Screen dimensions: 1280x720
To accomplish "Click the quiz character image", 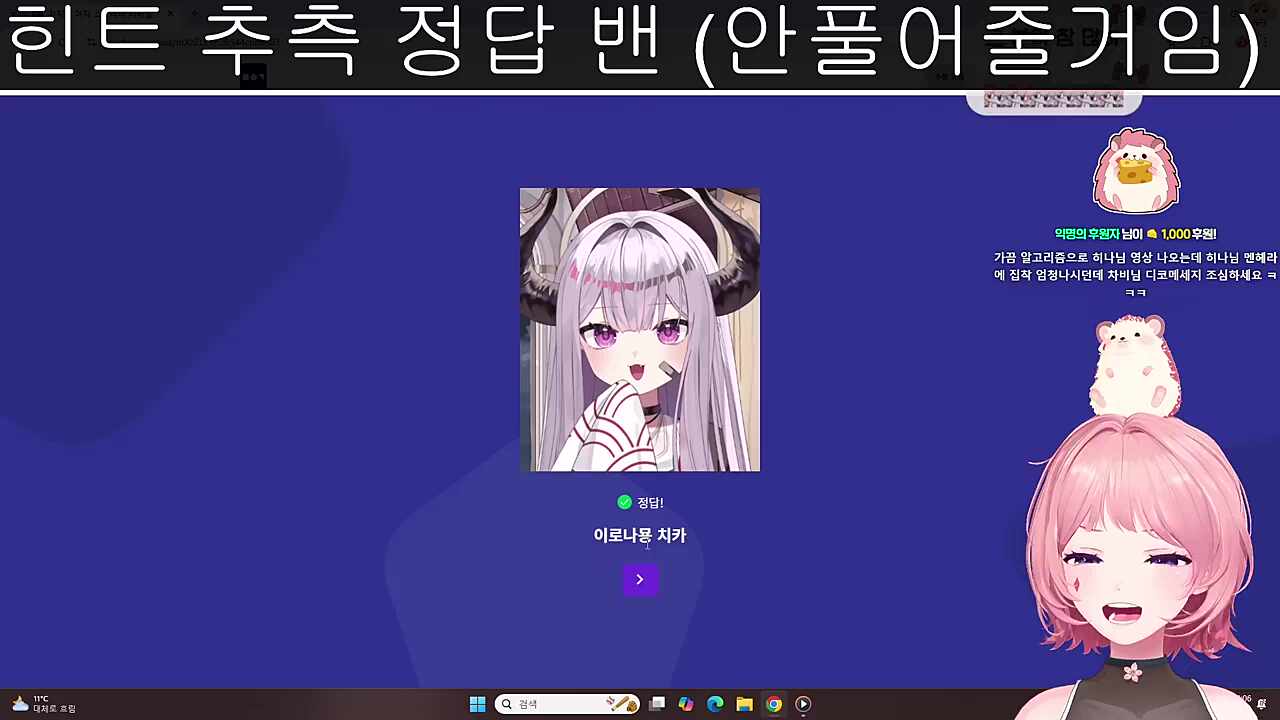I will pyautogui.click(x=640, y=329).
